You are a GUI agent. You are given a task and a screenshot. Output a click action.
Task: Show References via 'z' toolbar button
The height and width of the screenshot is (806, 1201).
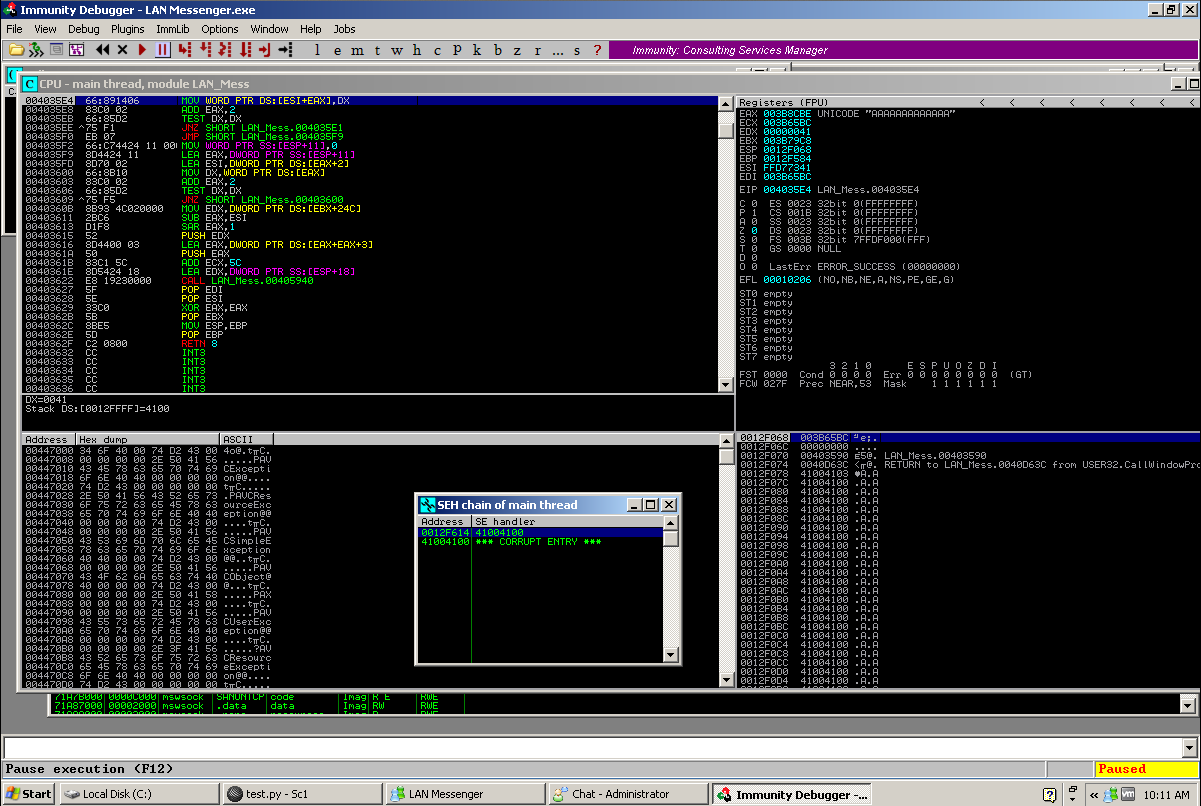(517, 49)
